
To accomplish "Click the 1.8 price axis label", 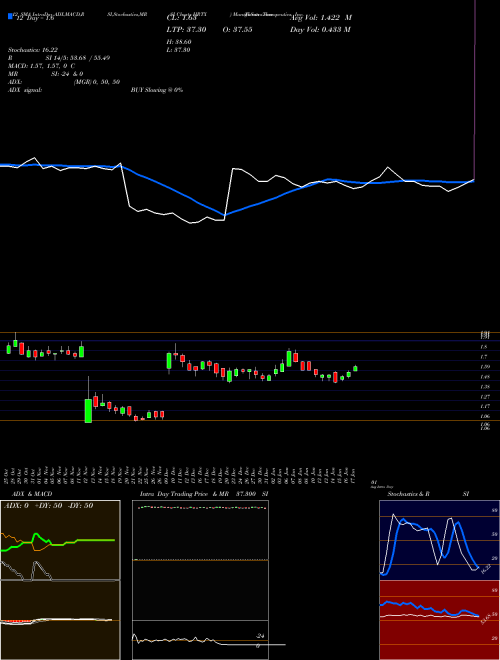I will click(484, 347).
